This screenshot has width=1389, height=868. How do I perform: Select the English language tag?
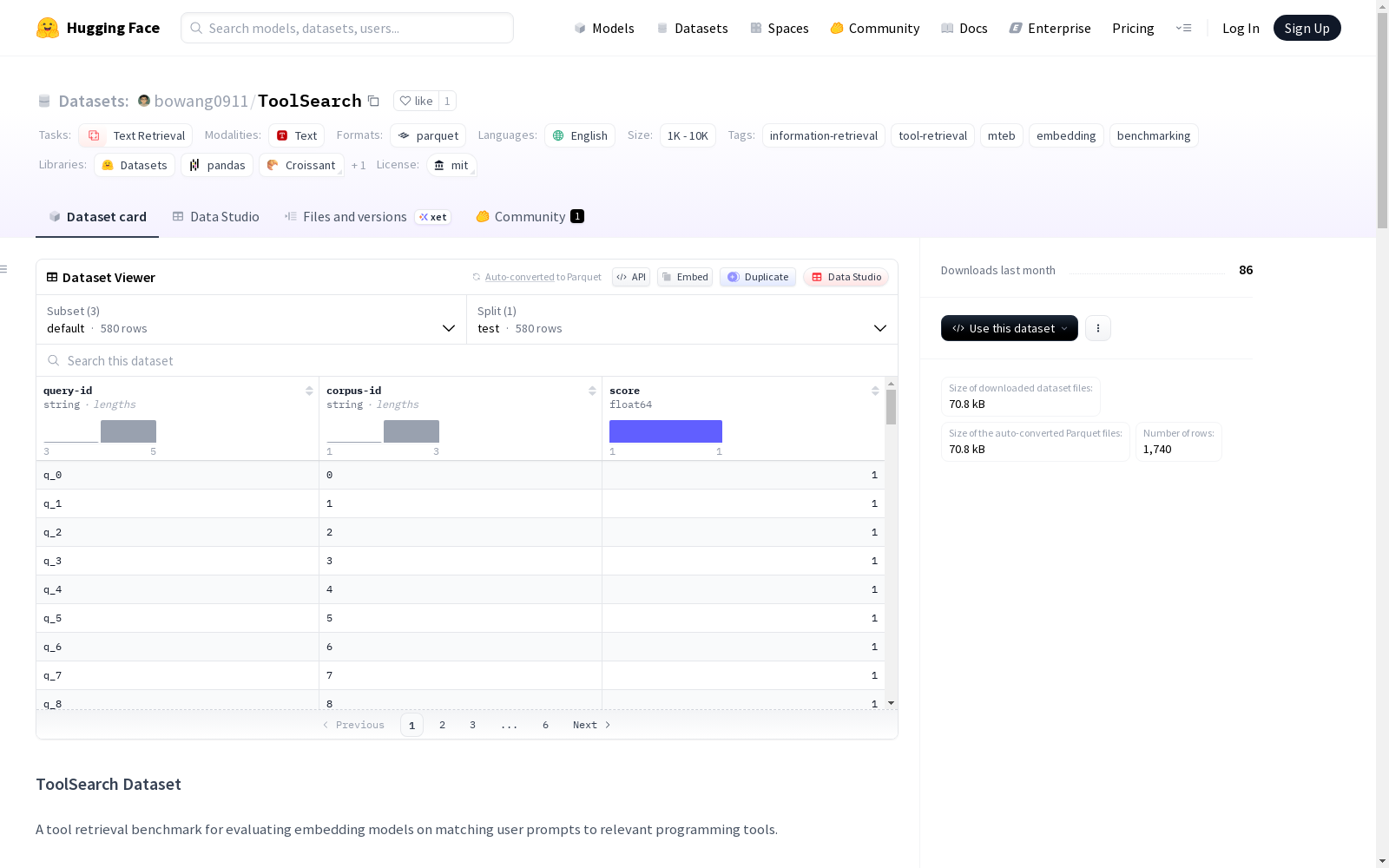[580, 135]
